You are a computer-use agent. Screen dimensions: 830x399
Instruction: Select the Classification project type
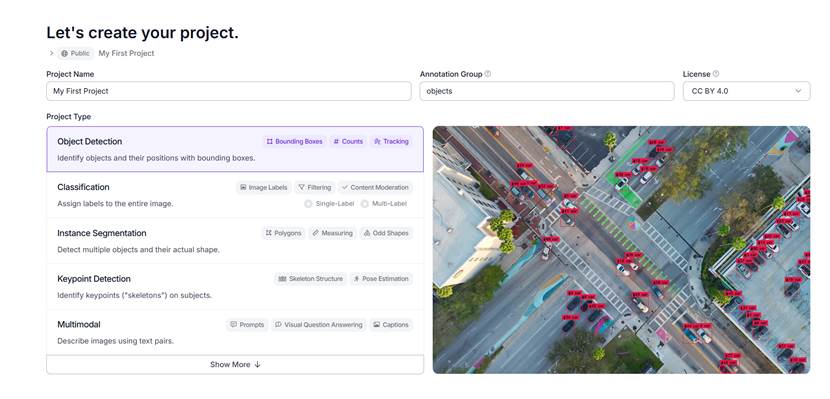pyautogui.click(x=235, y=195)
